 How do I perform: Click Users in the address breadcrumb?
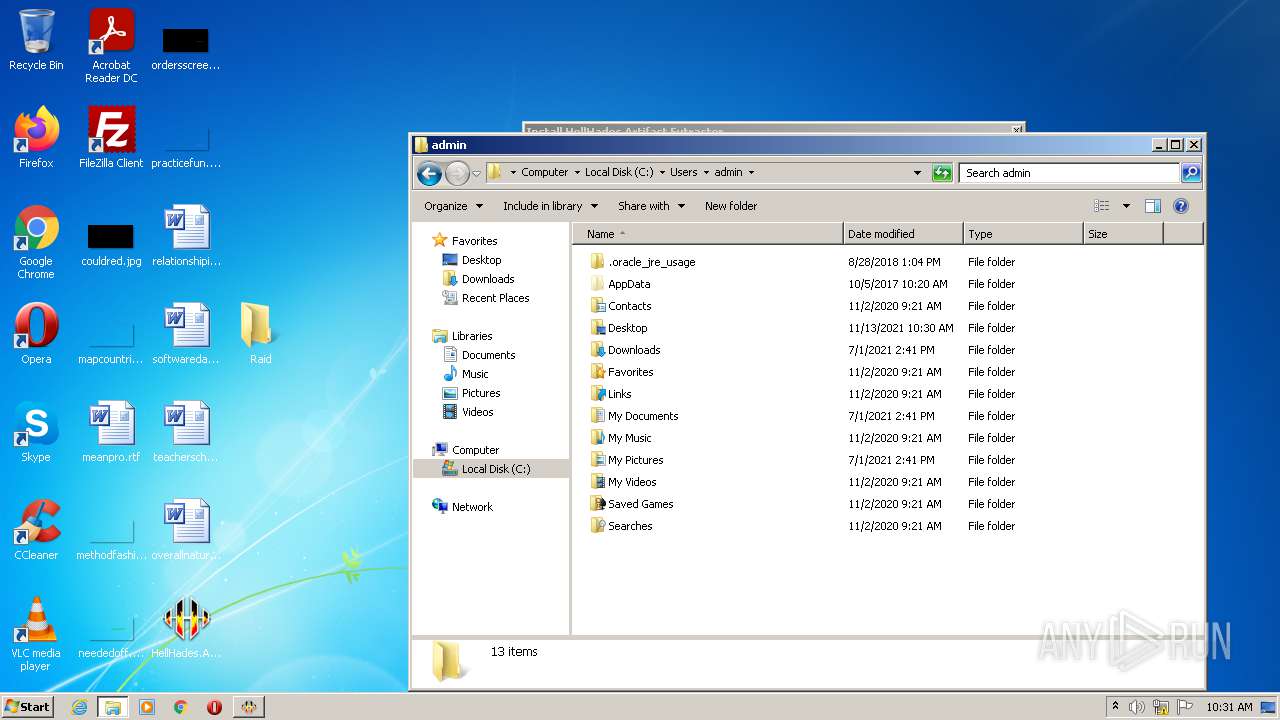tap(684, 172)
